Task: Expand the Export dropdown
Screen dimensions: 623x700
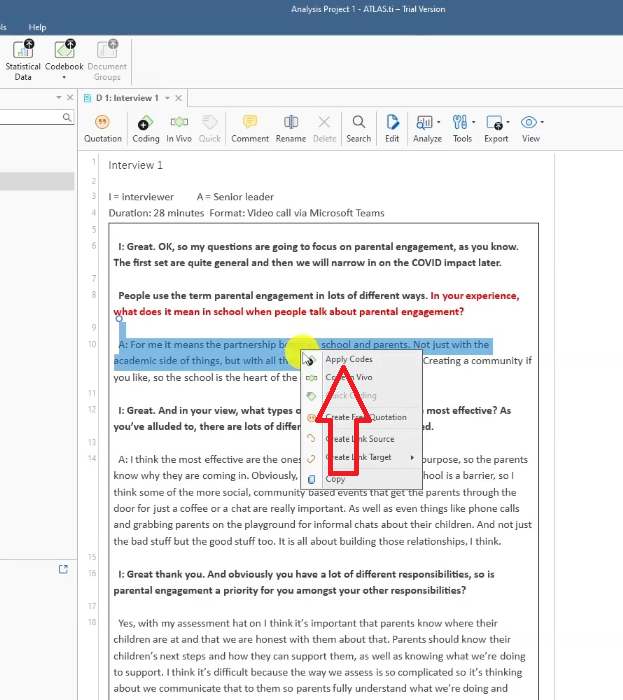Action: 496,128
